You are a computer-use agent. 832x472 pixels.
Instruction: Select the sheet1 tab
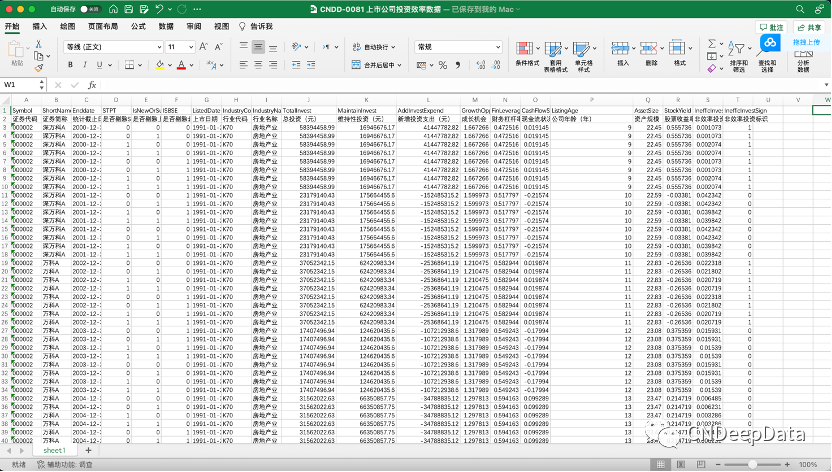(54, 450)
